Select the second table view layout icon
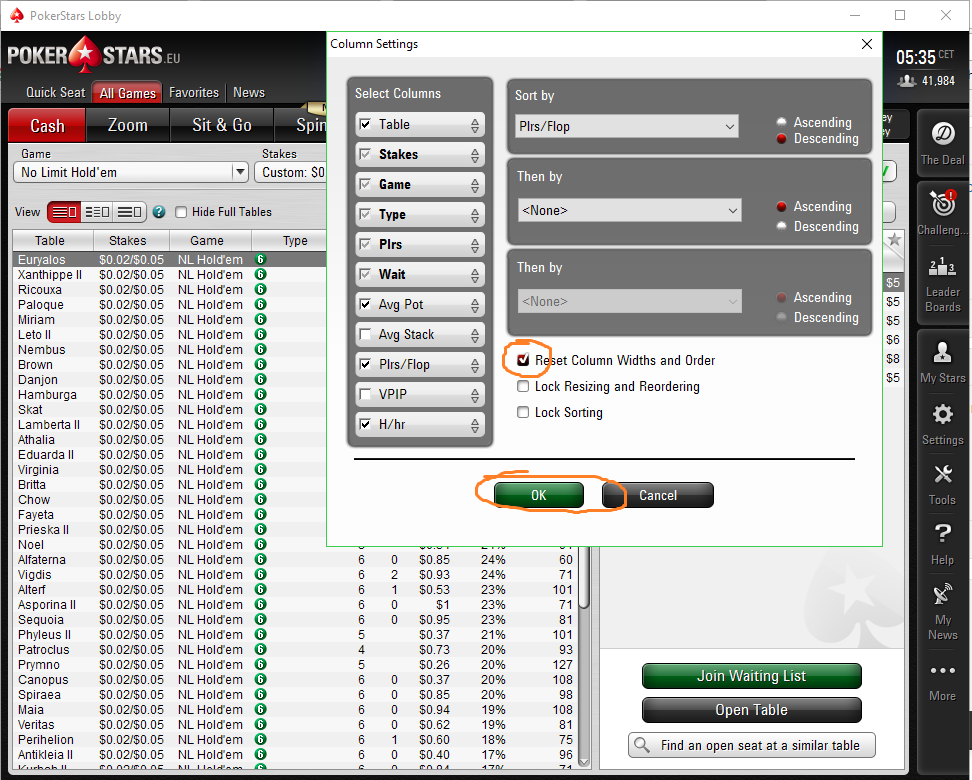The image size is (972, 780). click(x=97, y=212)
